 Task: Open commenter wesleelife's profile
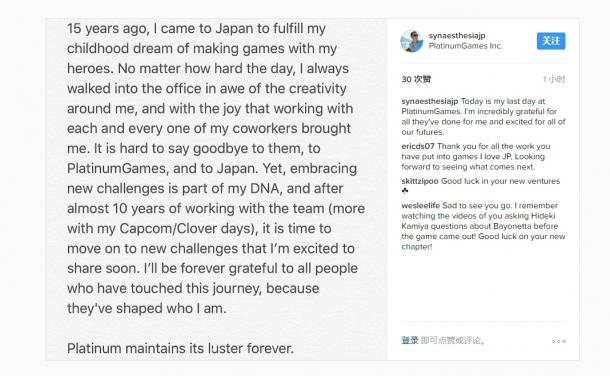pos(421,205)
